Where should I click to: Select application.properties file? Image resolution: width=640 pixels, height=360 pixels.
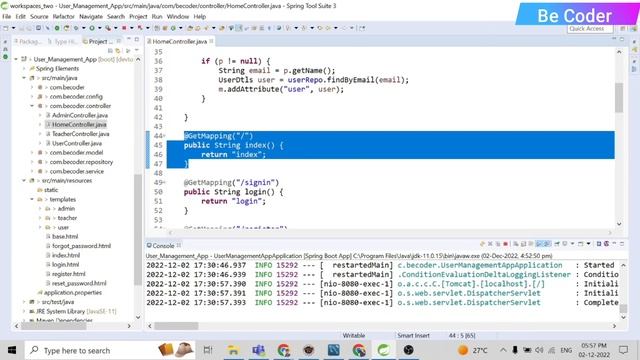73,293
